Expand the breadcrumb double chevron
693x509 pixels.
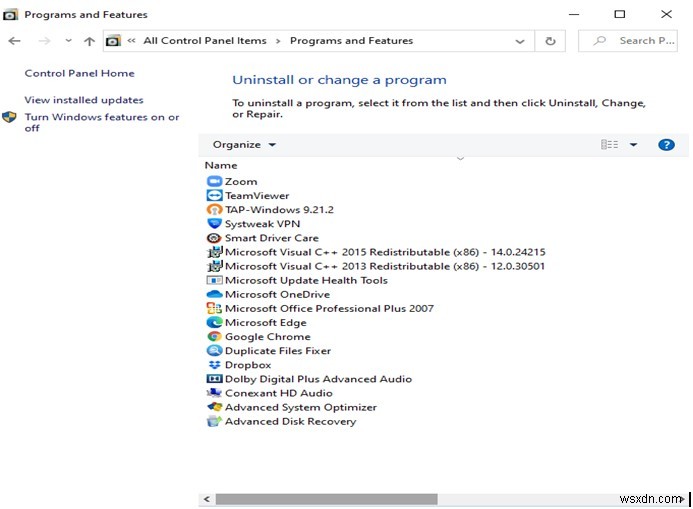tap(131, 41)
